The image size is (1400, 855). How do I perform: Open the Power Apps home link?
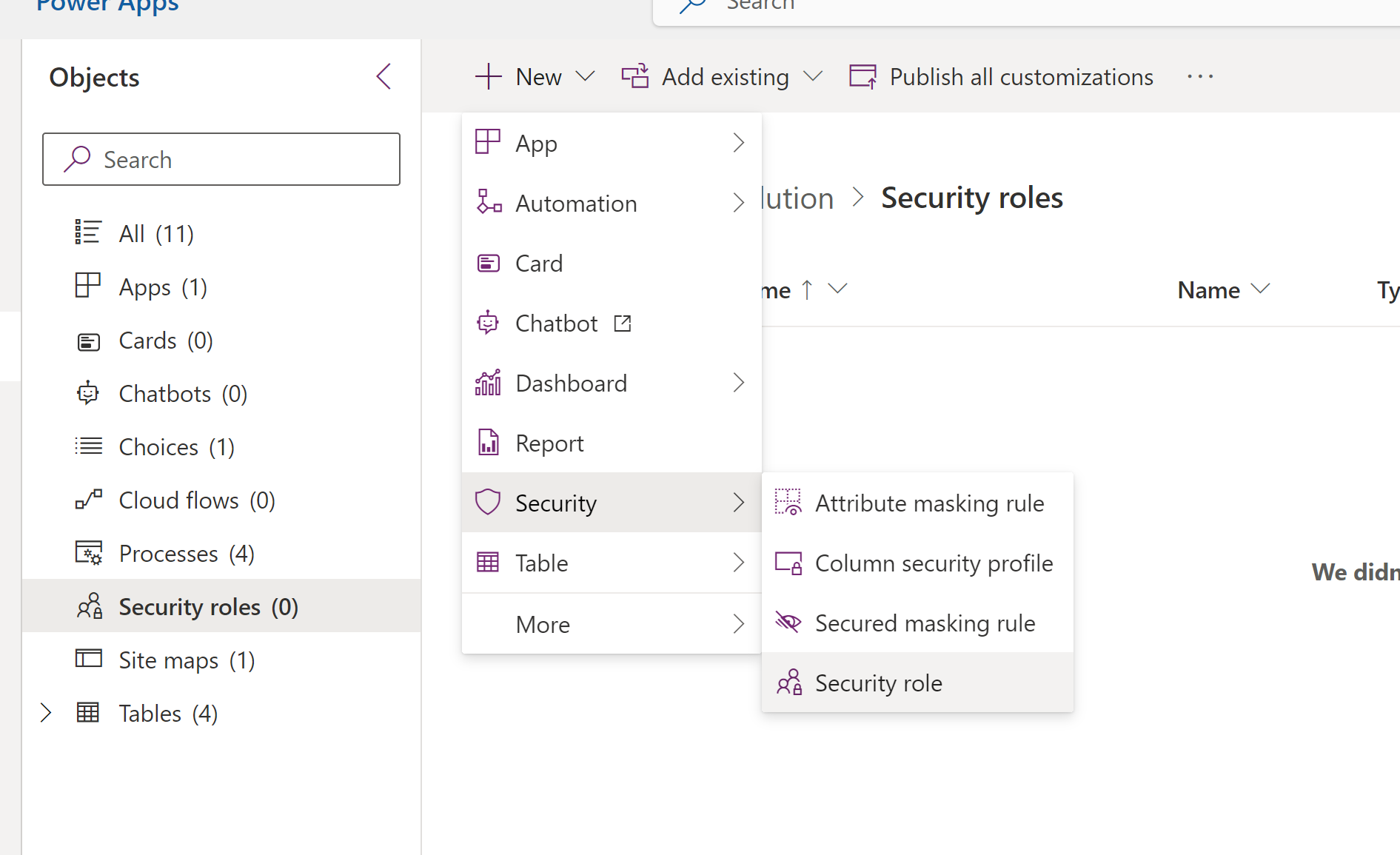[107, 6]
